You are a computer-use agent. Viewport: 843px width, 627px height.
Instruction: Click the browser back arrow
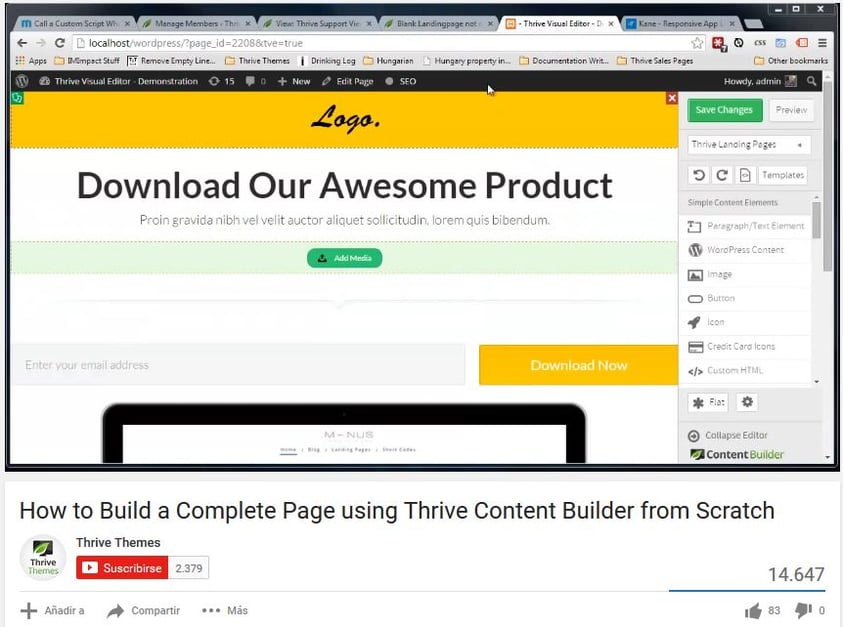(x=22, y=43)
